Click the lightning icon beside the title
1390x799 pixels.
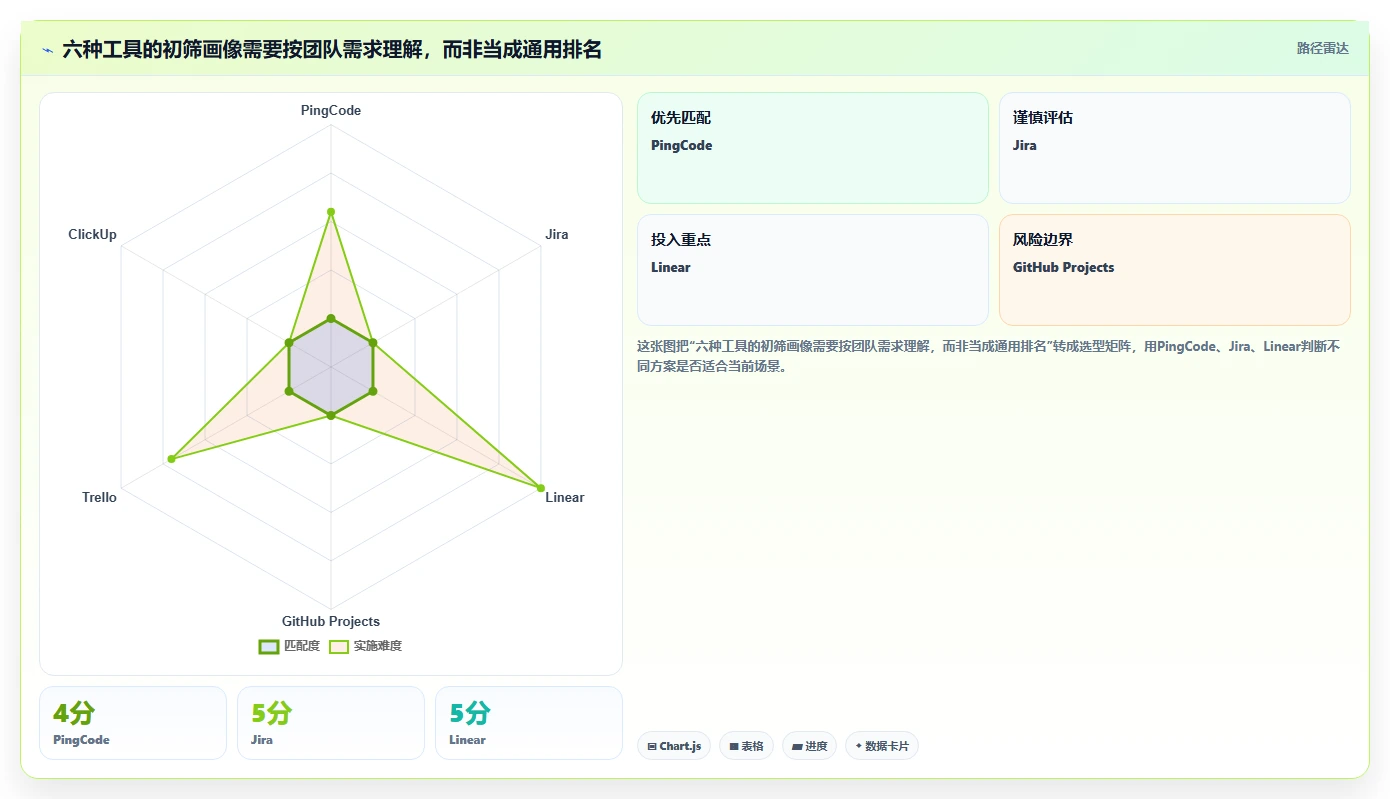point(48,49)
